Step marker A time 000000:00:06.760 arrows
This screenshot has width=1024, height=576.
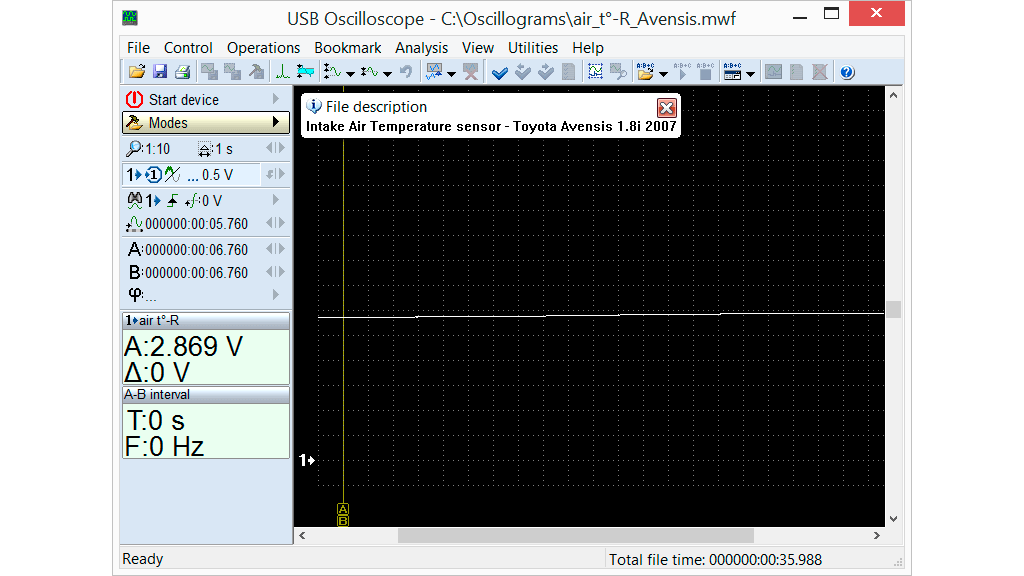276,249
